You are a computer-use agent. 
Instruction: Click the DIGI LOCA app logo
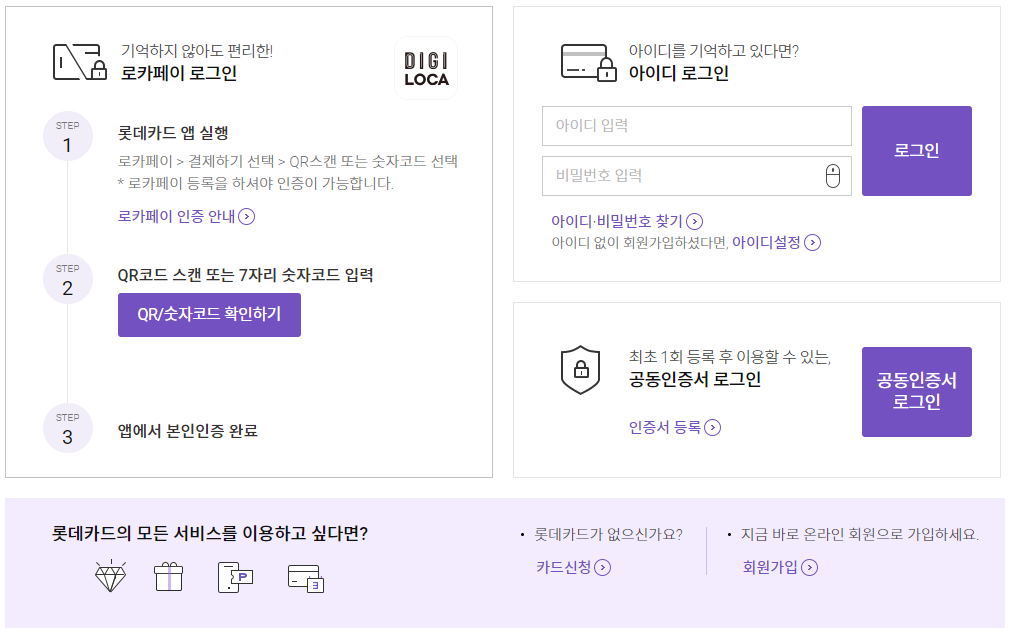pos(426,68)
